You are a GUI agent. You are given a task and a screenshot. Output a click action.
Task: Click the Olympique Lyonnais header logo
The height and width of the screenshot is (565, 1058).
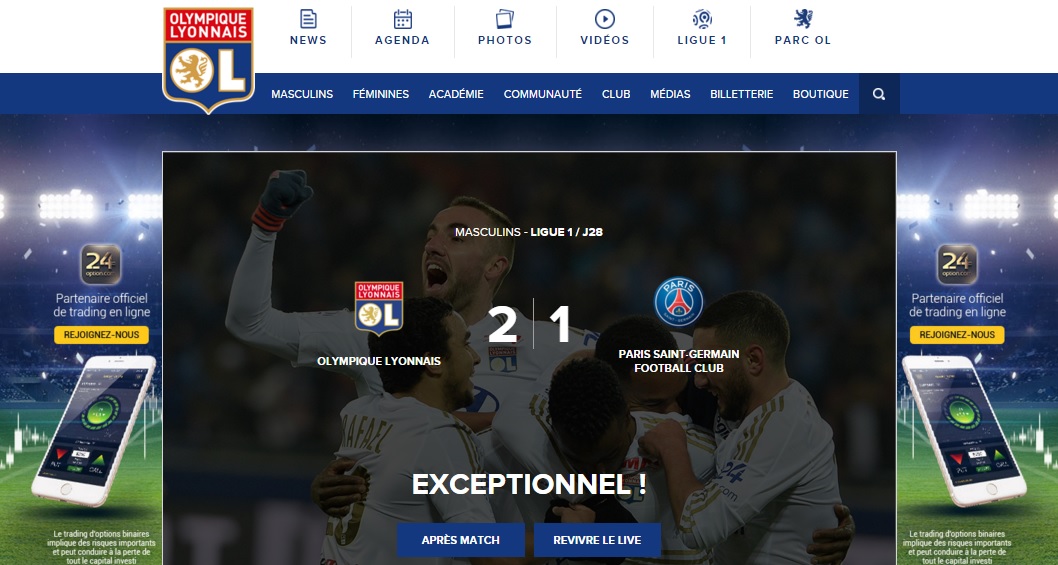pos(208,60)
